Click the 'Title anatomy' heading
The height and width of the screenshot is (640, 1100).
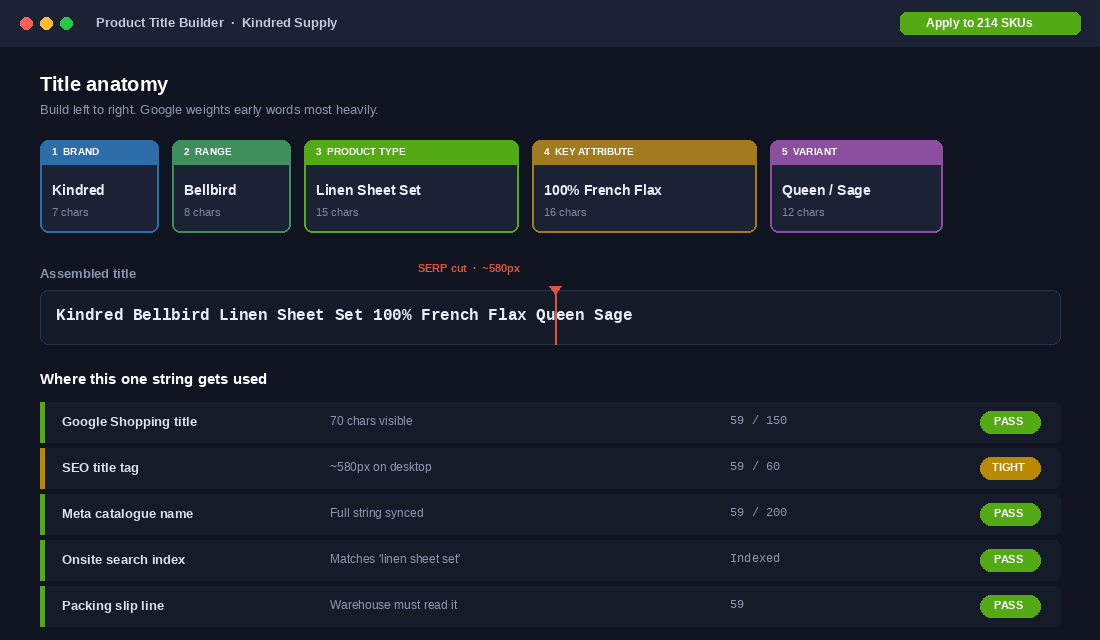(x=104, y=84)
